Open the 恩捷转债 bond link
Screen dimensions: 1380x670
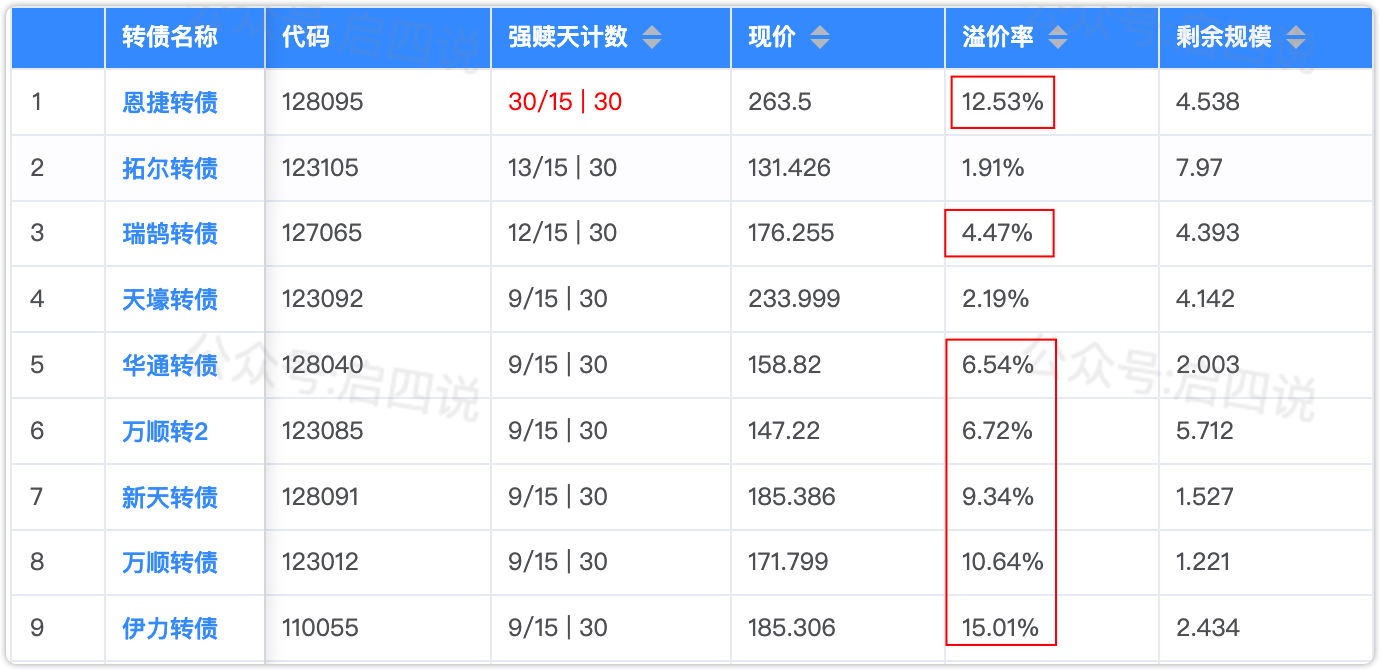(170, 102)
